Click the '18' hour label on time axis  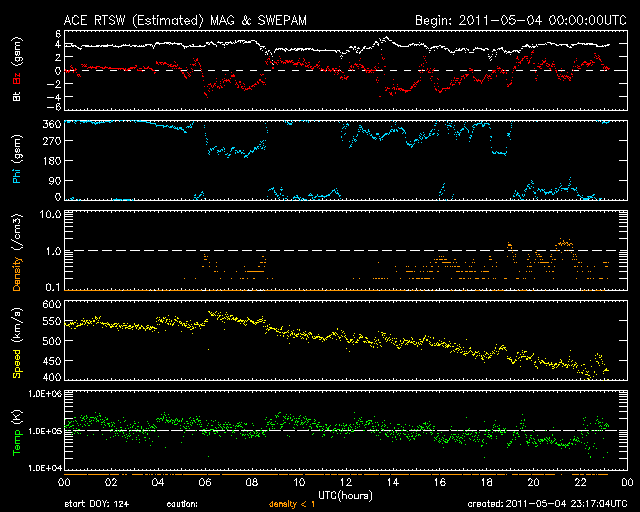[x=487, y=483]
